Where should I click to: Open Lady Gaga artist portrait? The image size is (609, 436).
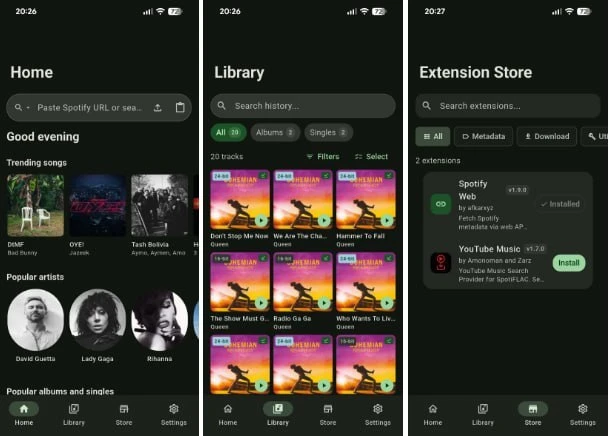(x=97, y=320)
